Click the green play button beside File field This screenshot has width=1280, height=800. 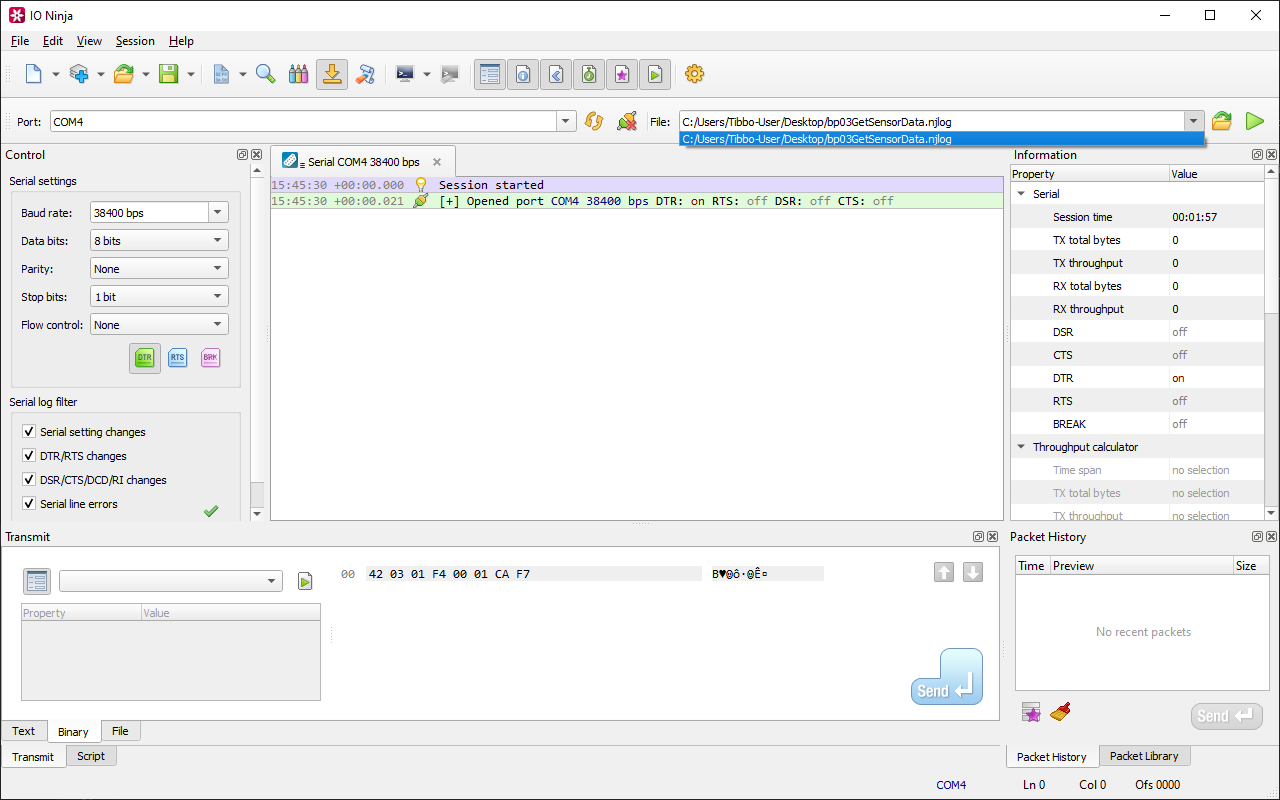pyautogui.click(x=1254, y=121)
